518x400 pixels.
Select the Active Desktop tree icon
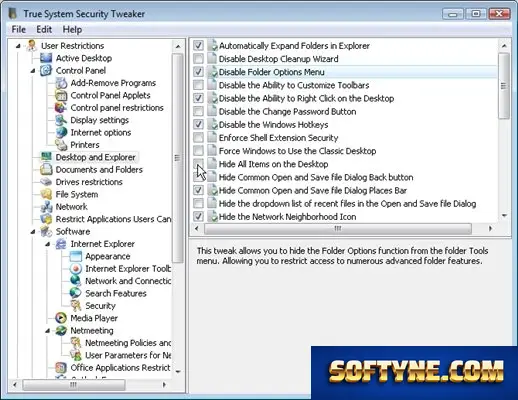click(x=46, y=58)
